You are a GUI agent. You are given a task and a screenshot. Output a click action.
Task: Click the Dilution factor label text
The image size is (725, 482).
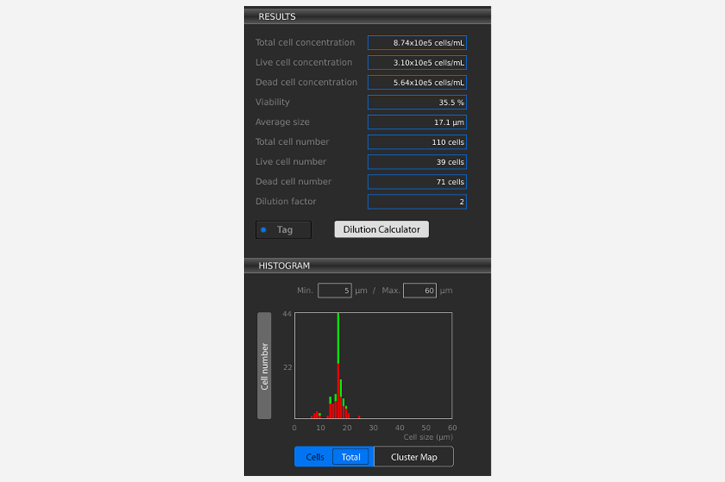point(286,202)
